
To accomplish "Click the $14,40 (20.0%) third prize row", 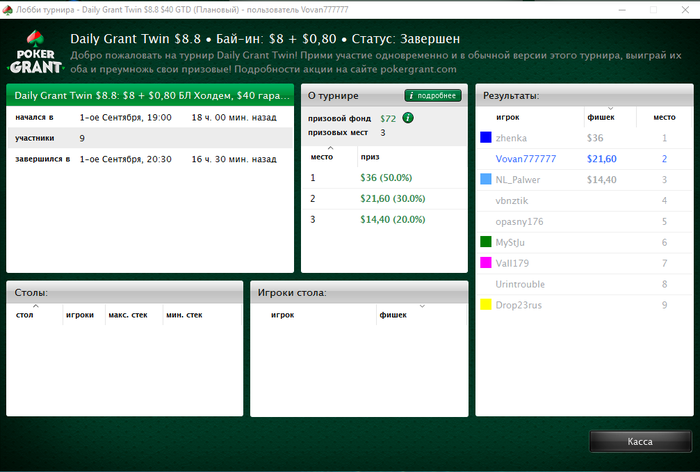I will (x=384, y=219).
